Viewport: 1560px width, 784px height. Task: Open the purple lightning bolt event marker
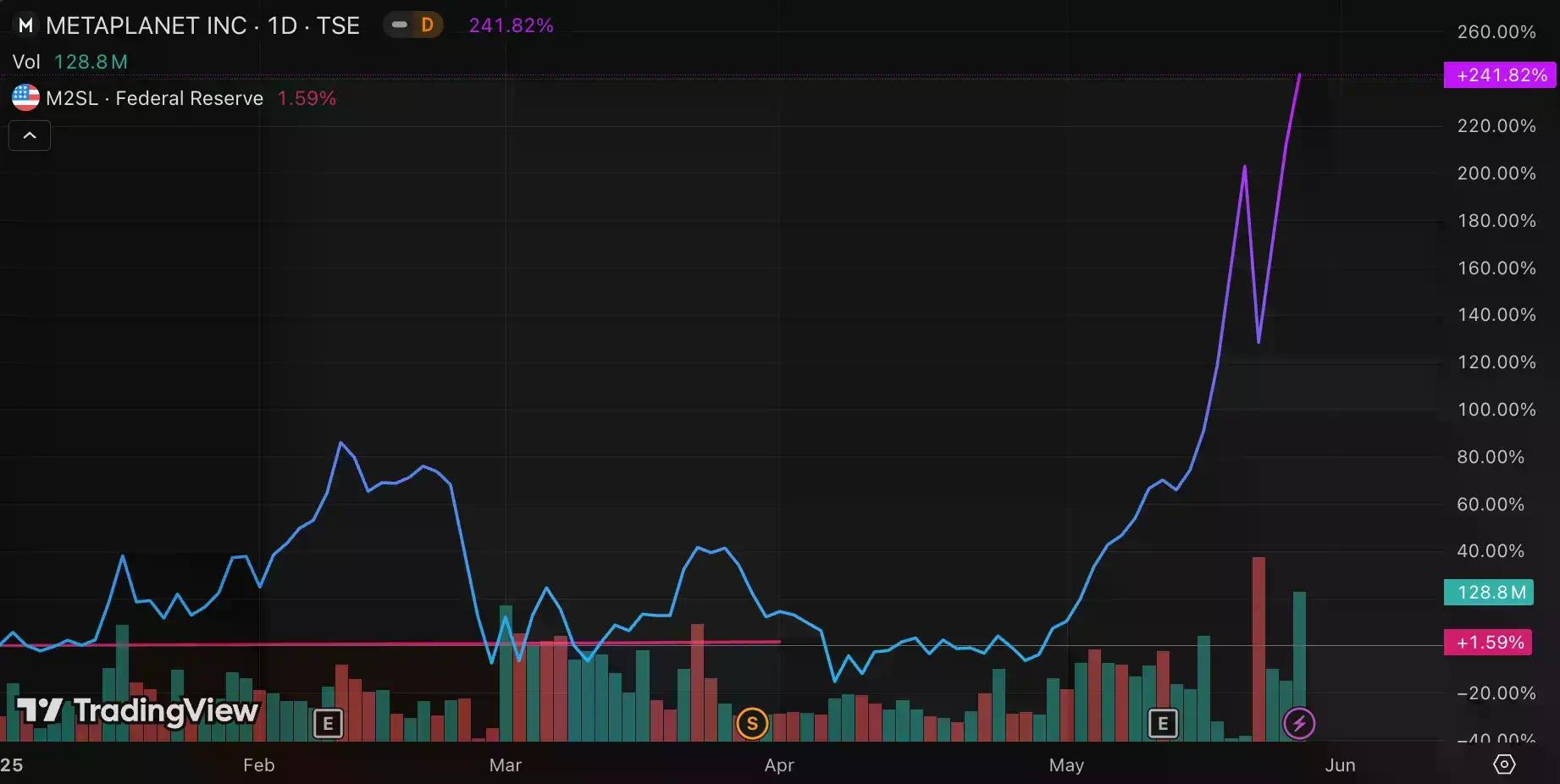coord(1299,724)
